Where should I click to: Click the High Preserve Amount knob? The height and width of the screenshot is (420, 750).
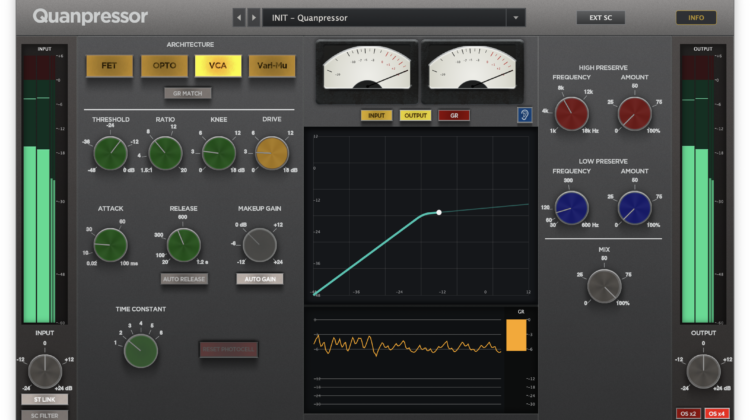tap(635, 114)
